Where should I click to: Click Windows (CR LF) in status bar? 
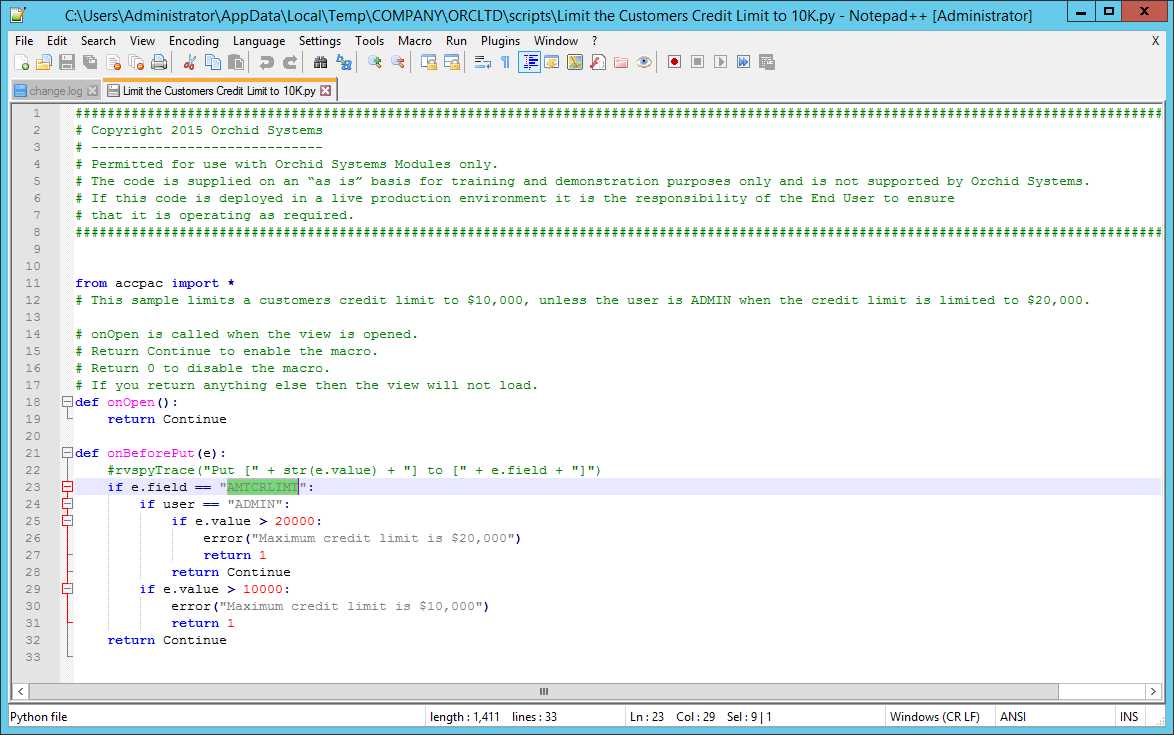933,716
